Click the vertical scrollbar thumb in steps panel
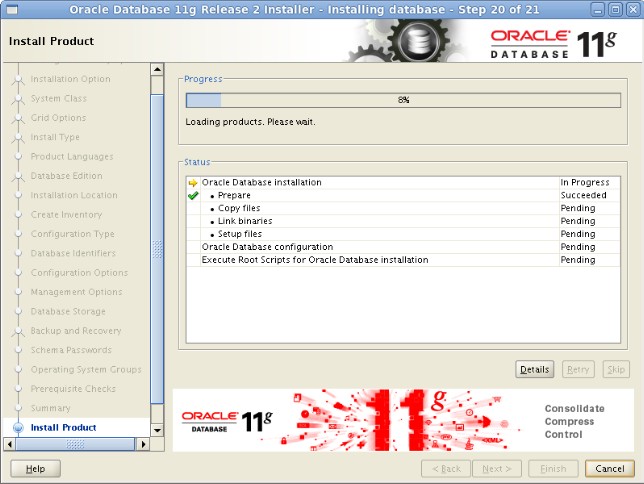This screenshot has width=644, height=484. tap(157, 249)
